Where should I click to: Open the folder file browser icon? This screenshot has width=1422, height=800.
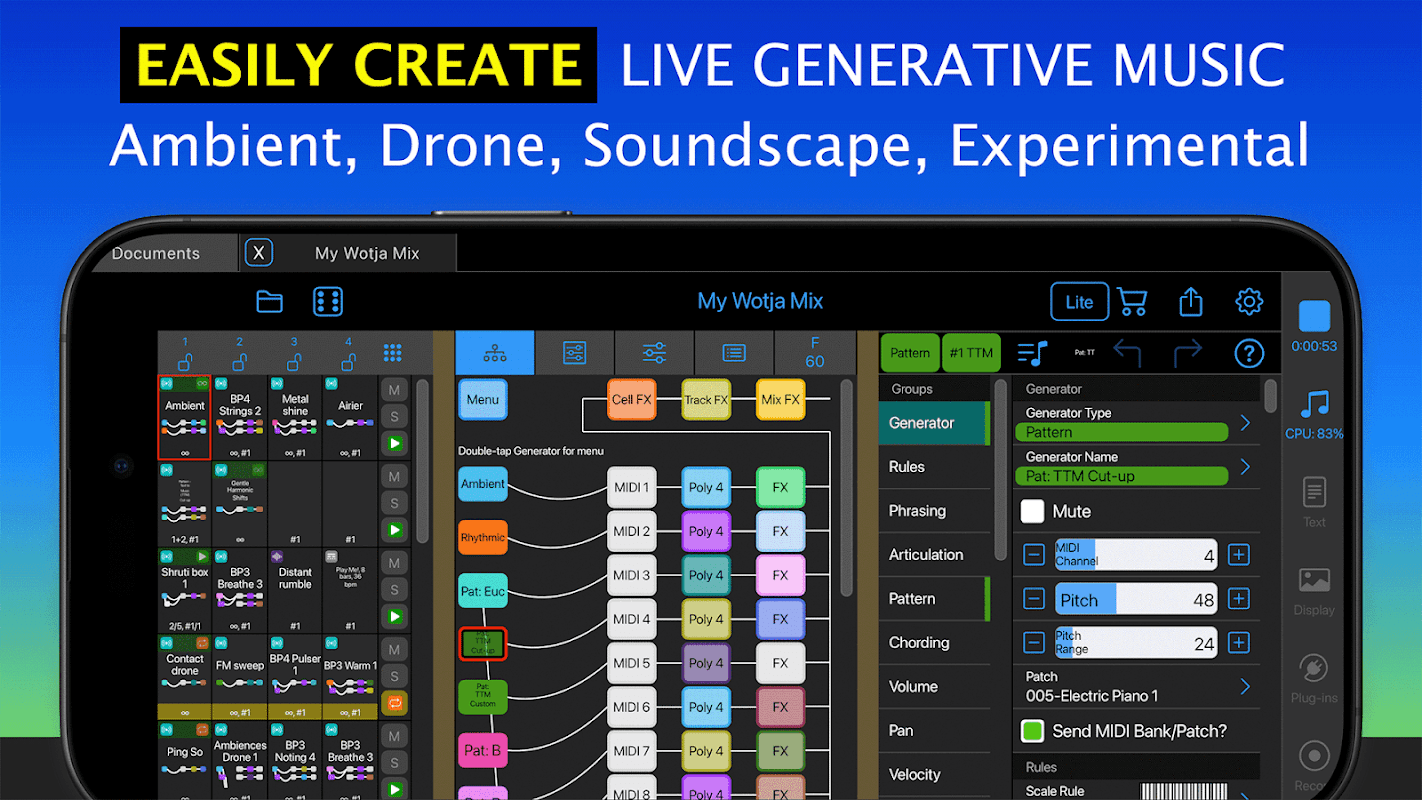(x=270, y=301)
